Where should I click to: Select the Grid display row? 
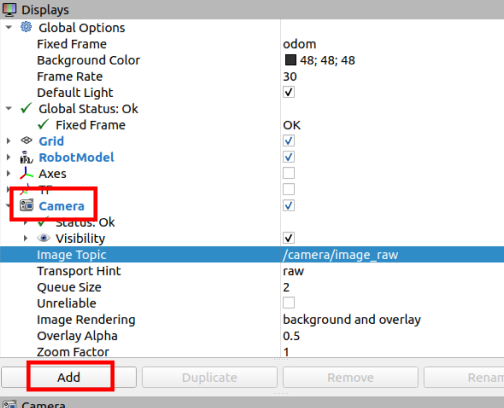coord(51,141)
